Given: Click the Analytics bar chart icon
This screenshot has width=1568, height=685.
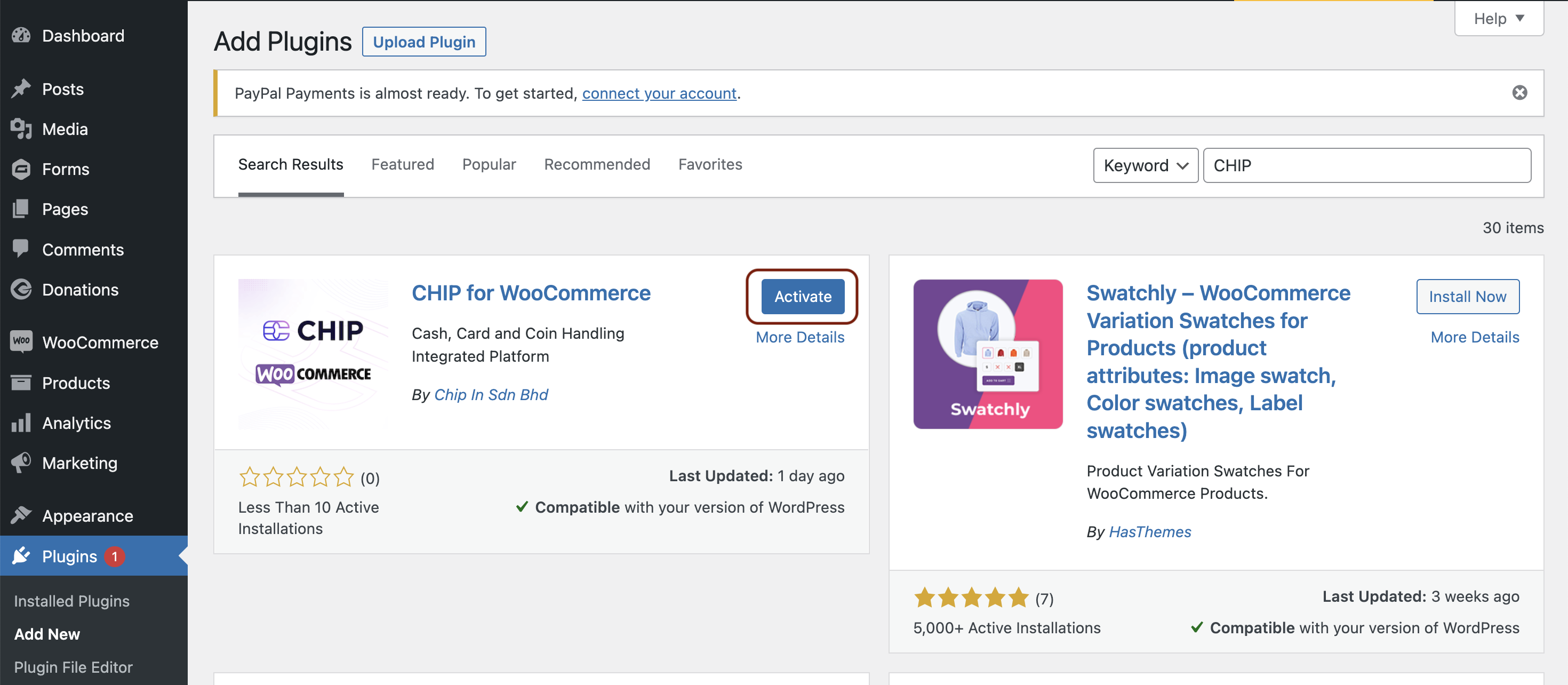Looking at the screenshot, I should tap(21, 423).
